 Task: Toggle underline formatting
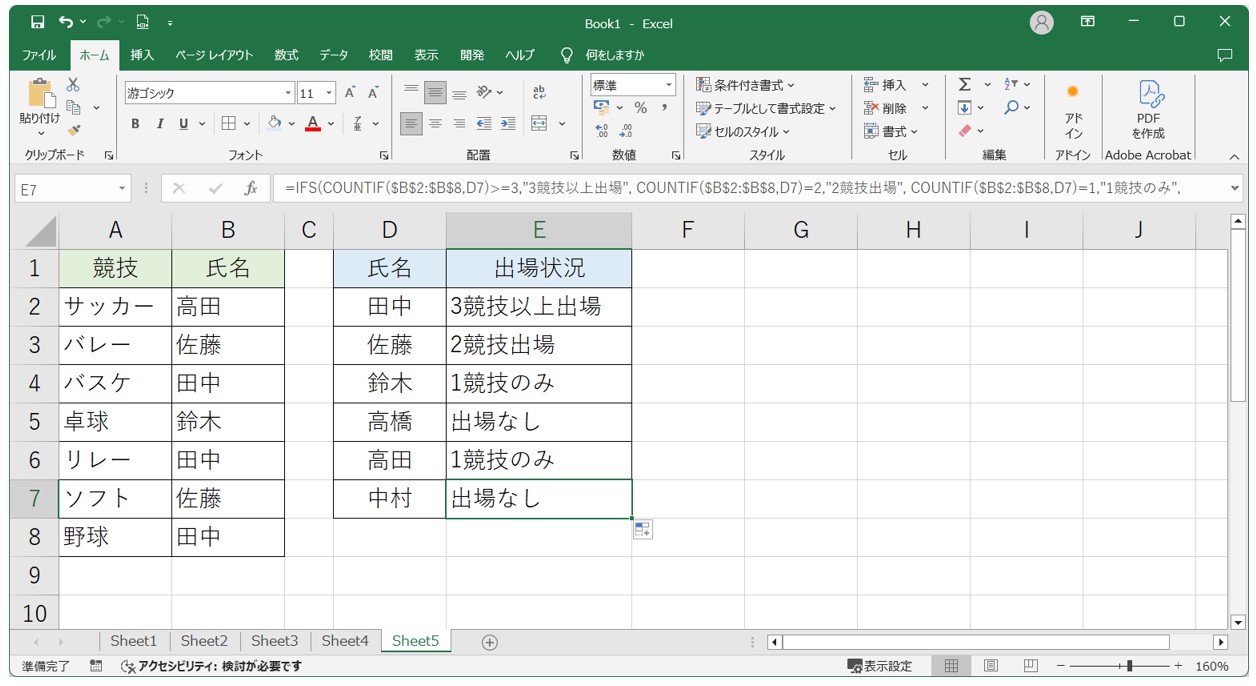pos(184,124)
